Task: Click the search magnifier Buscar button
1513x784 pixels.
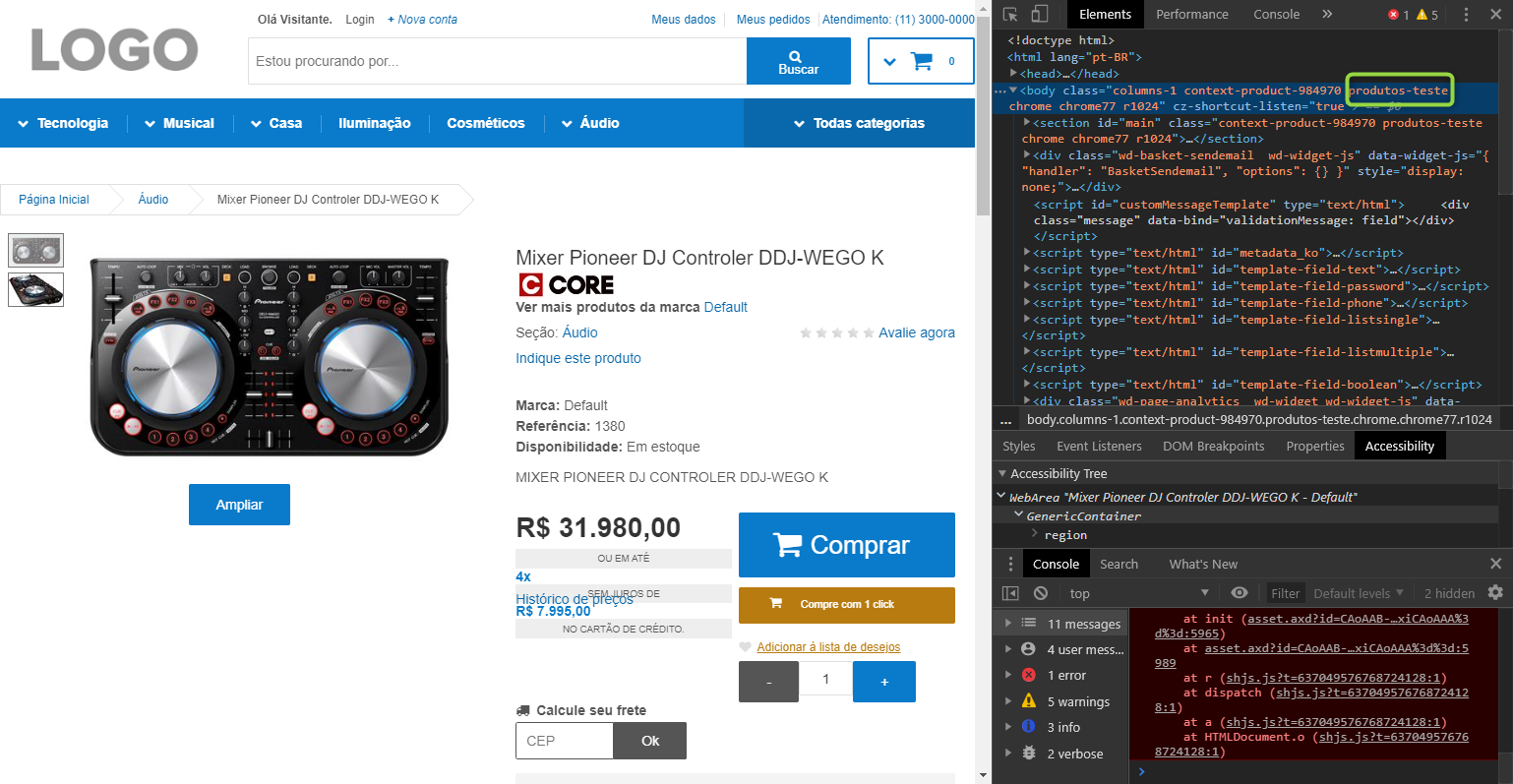Action: [798, 62]
